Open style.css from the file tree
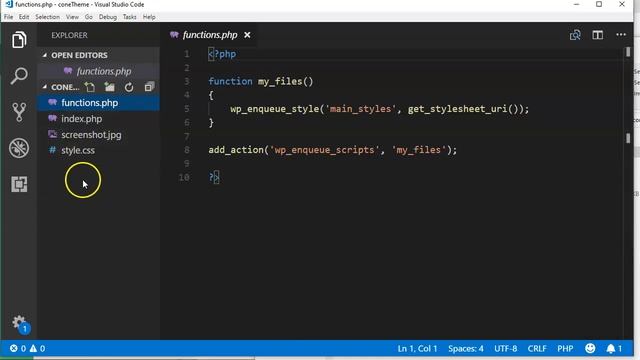 point(98,150)
